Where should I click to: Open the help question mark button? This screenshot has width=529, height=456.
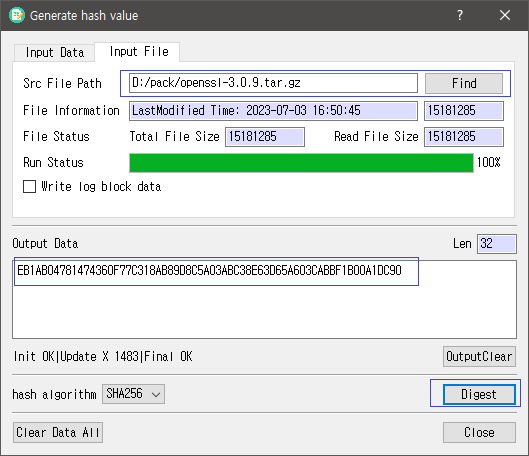(x=460, y=15)
